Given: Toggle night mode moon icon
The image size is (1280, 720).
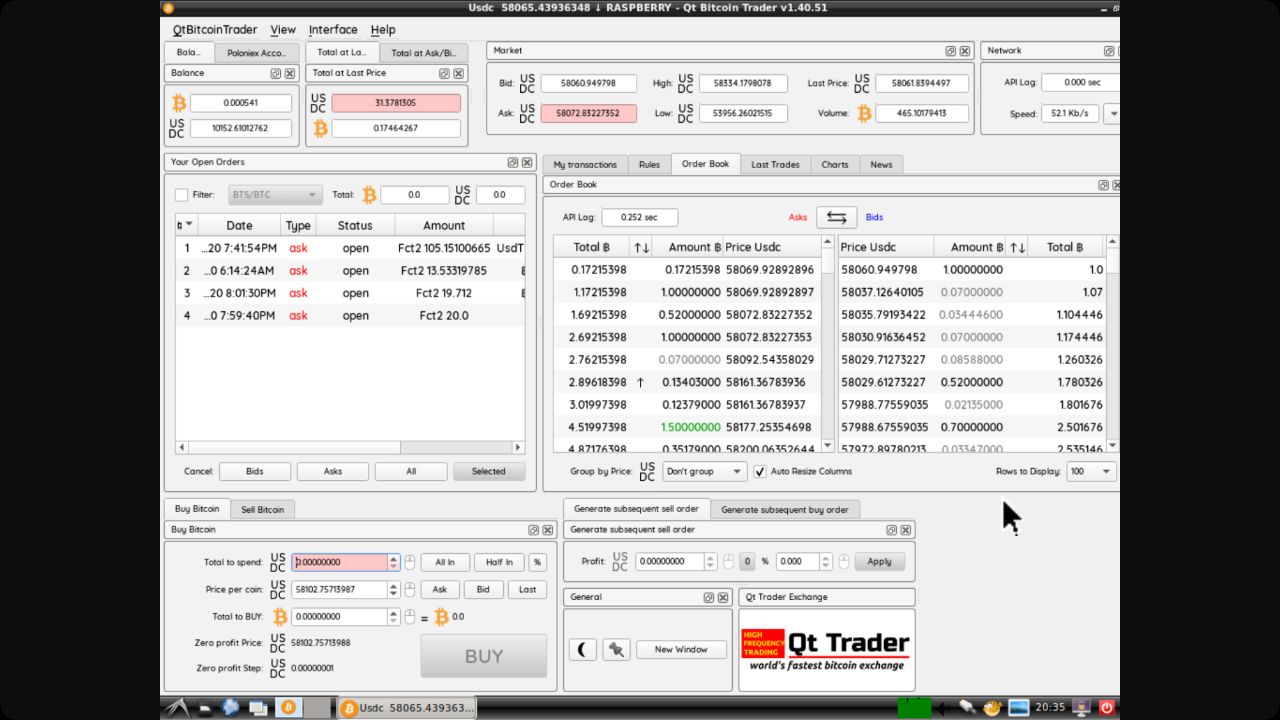Looking at the screenshot, I should point(583,650).
